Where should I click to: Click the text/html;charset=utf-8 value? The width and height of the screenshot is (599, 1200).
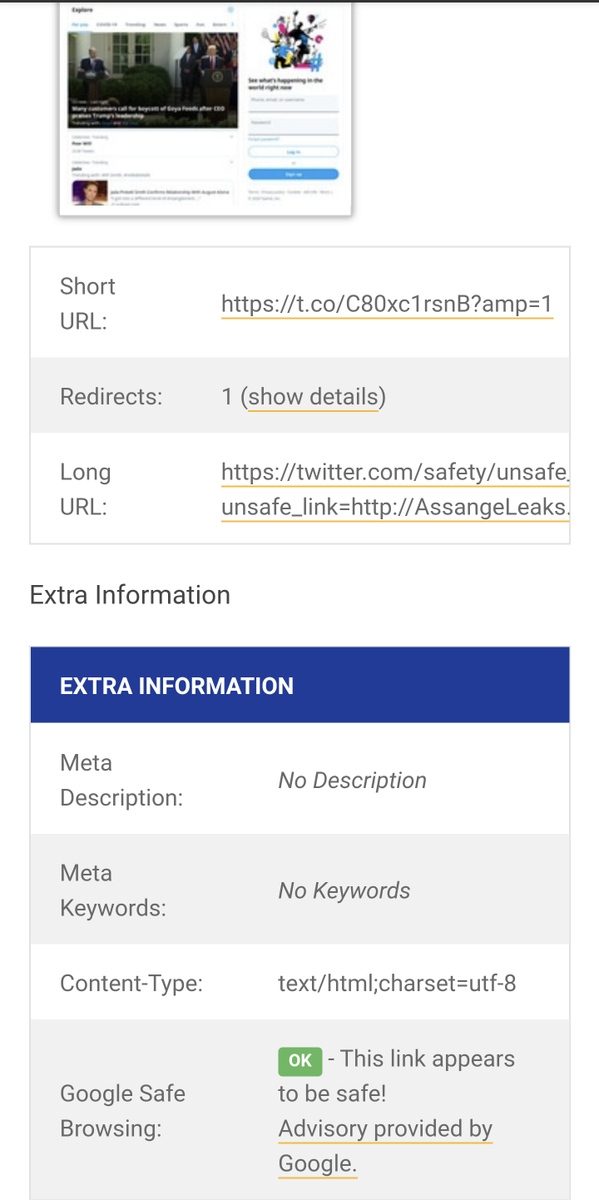coord(397,983)
